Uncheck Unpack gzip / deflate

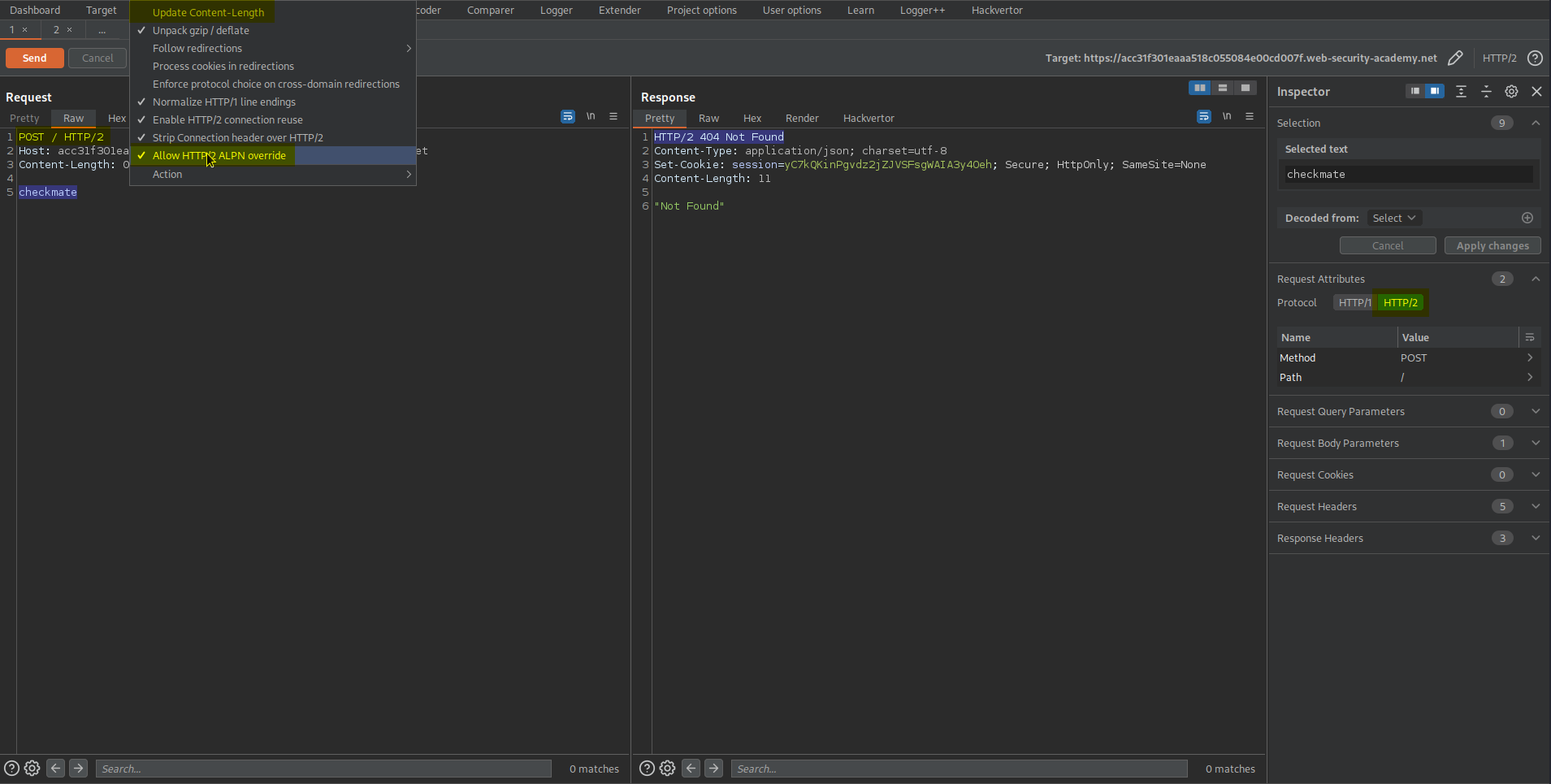click(x=273, y=30)
